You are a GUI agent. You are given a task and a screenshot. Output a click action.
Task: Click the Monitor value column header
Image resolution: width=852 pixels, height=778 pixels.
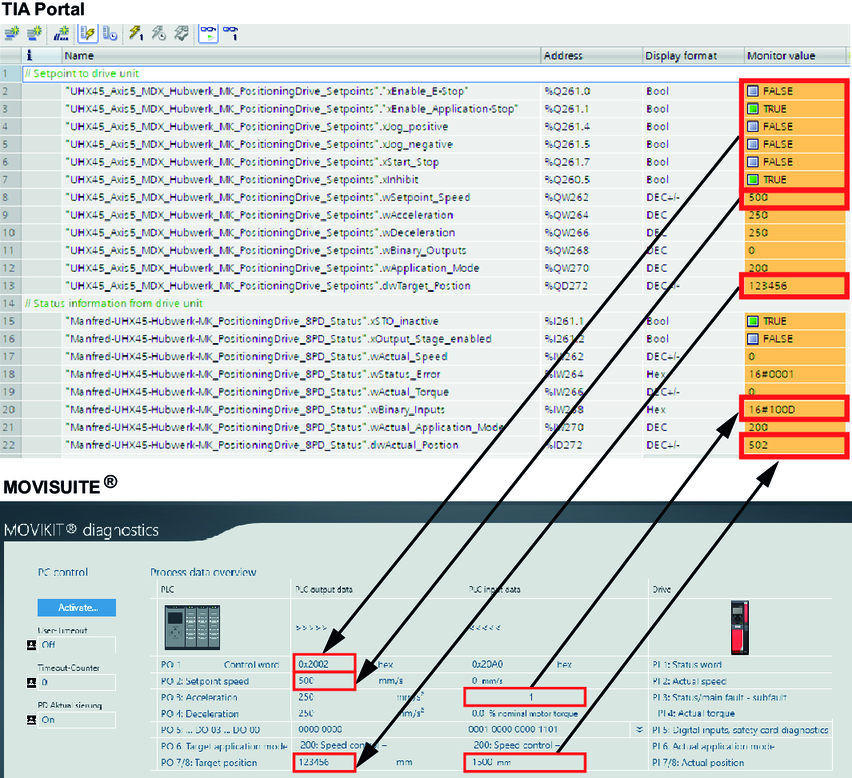coord(780,56)
